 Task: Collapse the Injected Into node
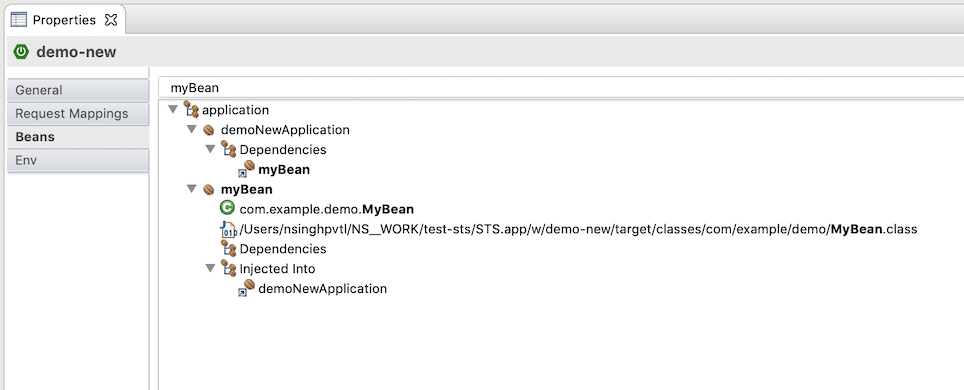coord(210,268)
